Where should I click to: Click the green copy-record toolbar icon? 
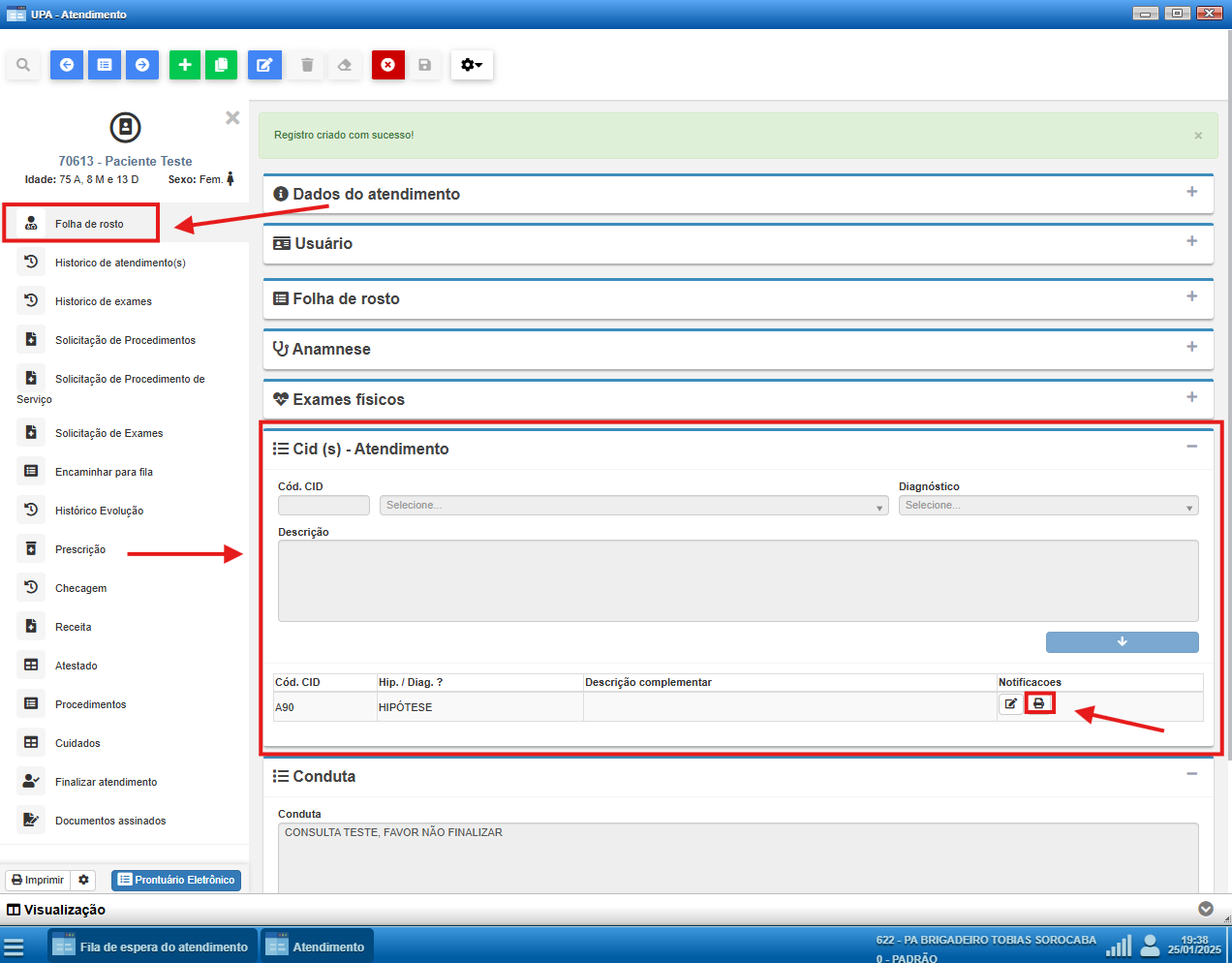[221, 65]
